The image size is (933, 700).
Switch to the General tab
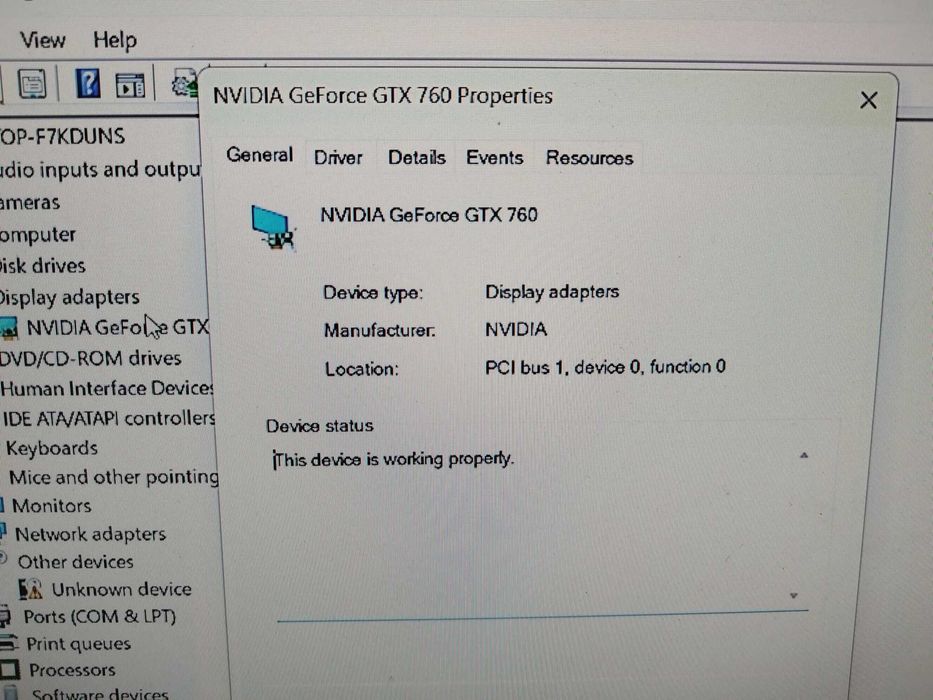pyautogui.click(x=259, y=155)
